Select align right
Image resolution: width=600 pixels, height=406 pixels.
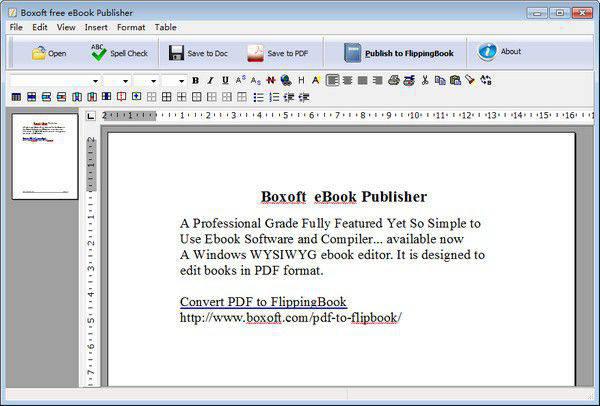(377, 80)
